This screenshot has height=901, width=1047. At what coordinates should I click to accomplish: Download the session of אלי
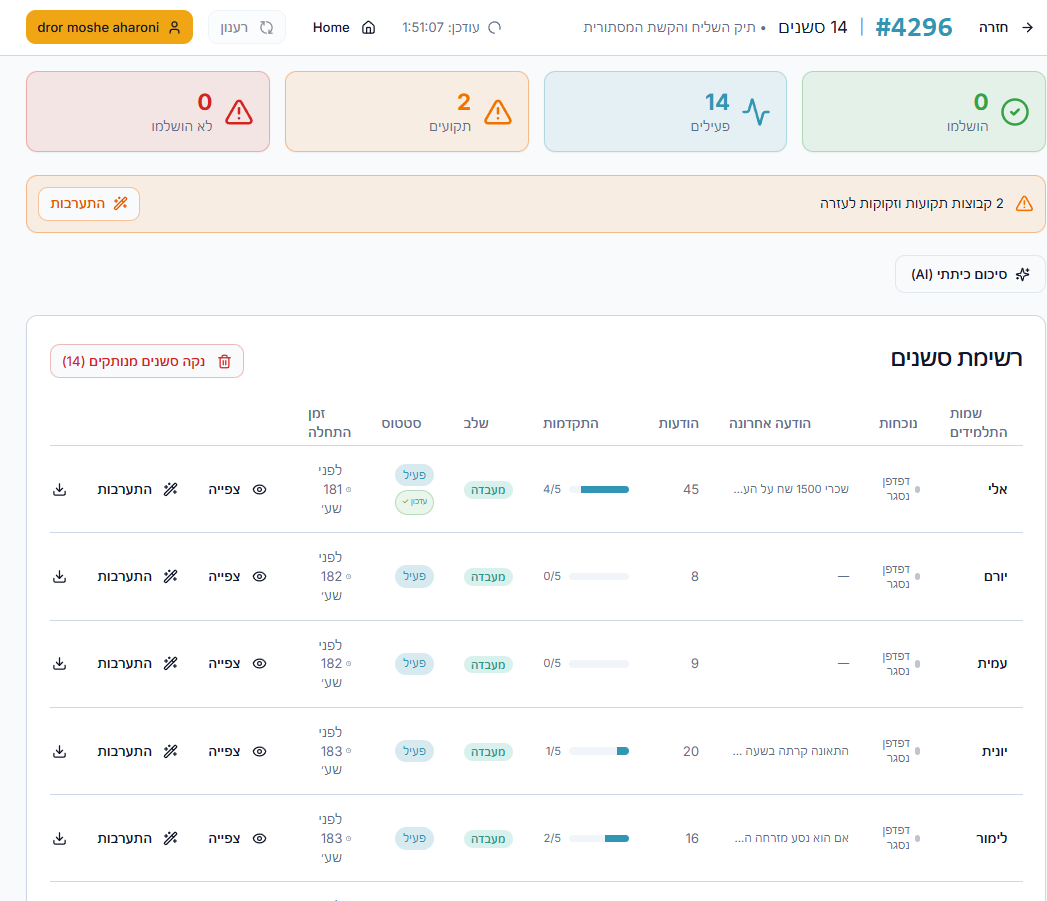pos(59,490)
